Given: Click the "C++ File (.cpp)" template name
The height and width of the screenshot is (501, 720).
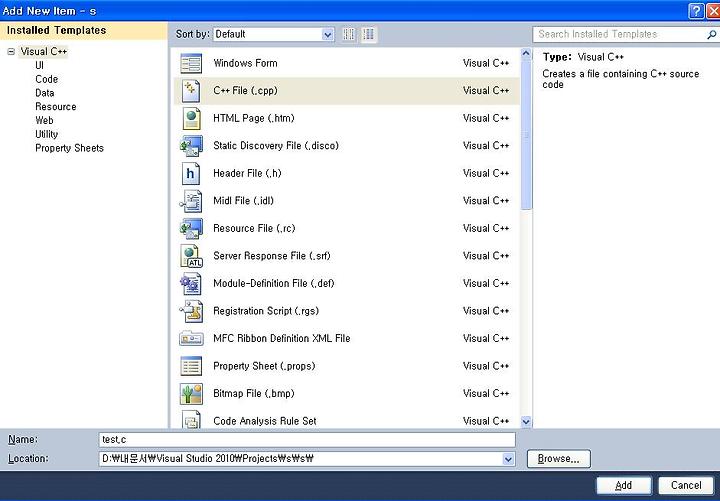Looking at the screenshot, I should 245,91.
